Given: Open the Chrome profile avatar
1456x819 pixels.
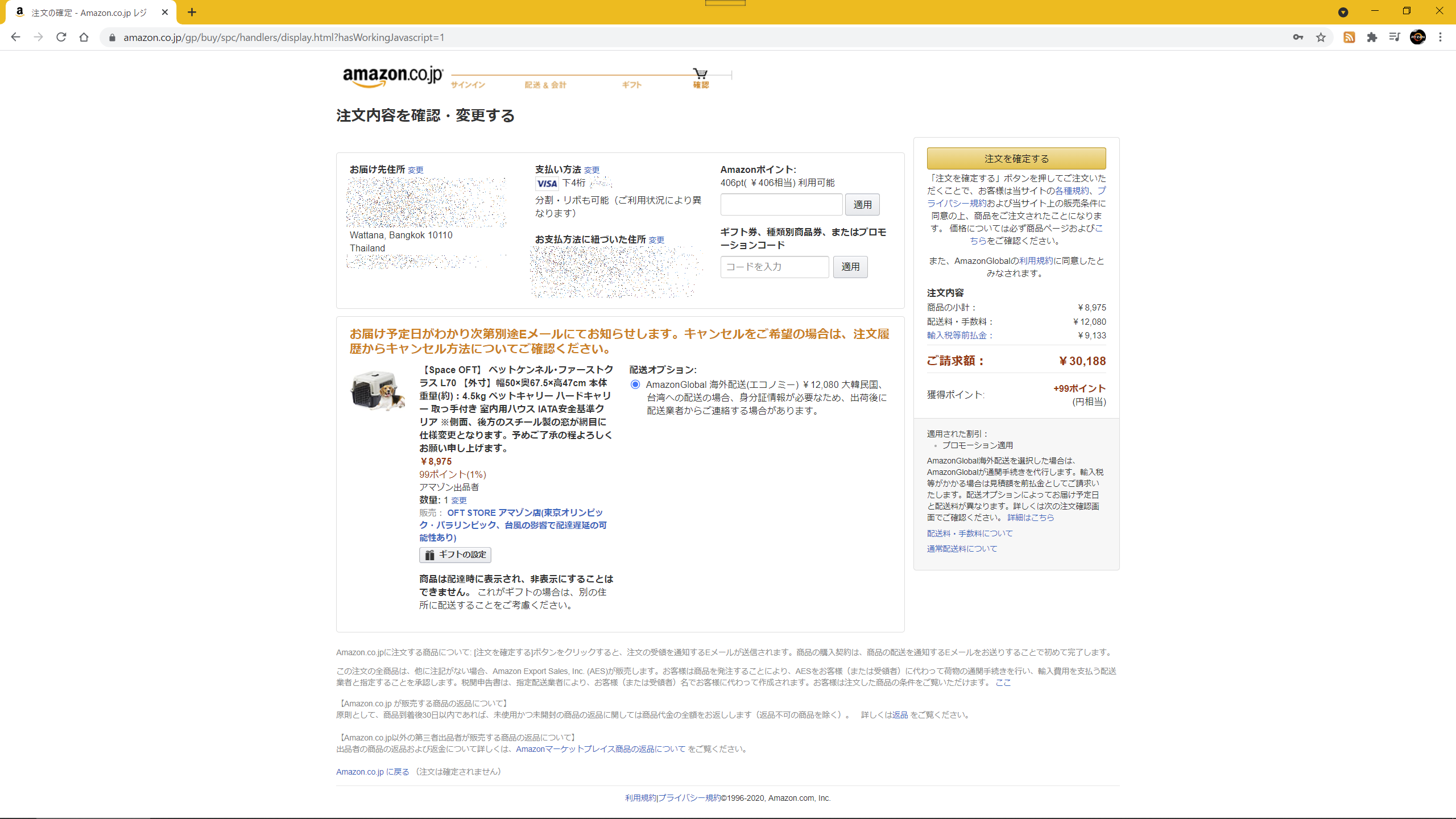Looking at the screenshot, I should point(1417,37).
